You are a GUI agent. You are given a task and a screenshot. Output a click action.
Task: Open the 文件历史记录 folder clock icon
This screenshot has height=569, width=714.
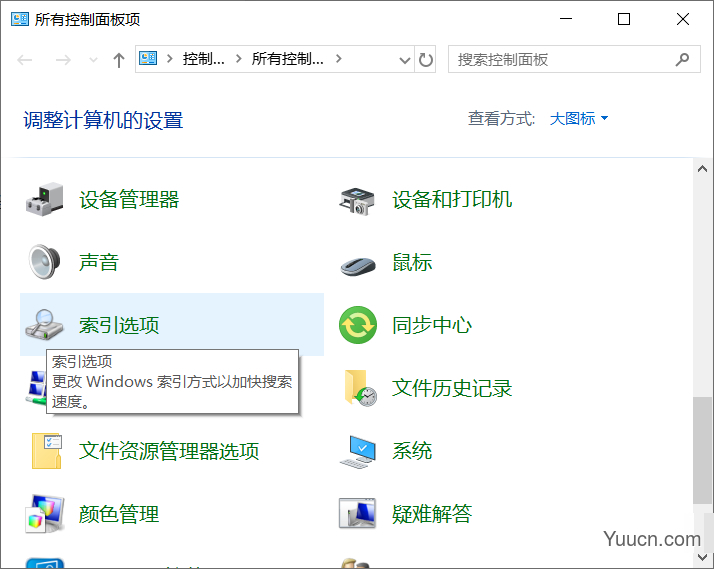click(x=360, y=388)
